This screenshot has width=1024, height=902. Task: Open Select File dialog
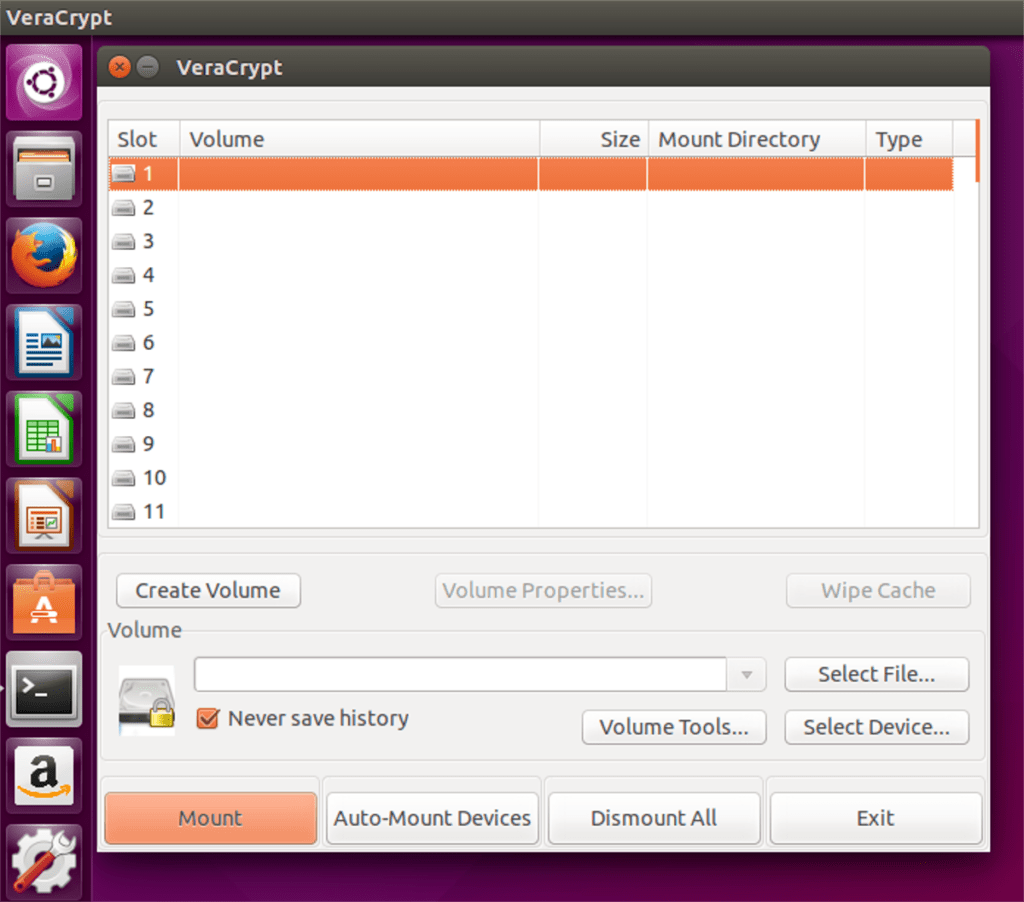click(x=876, y=674)
